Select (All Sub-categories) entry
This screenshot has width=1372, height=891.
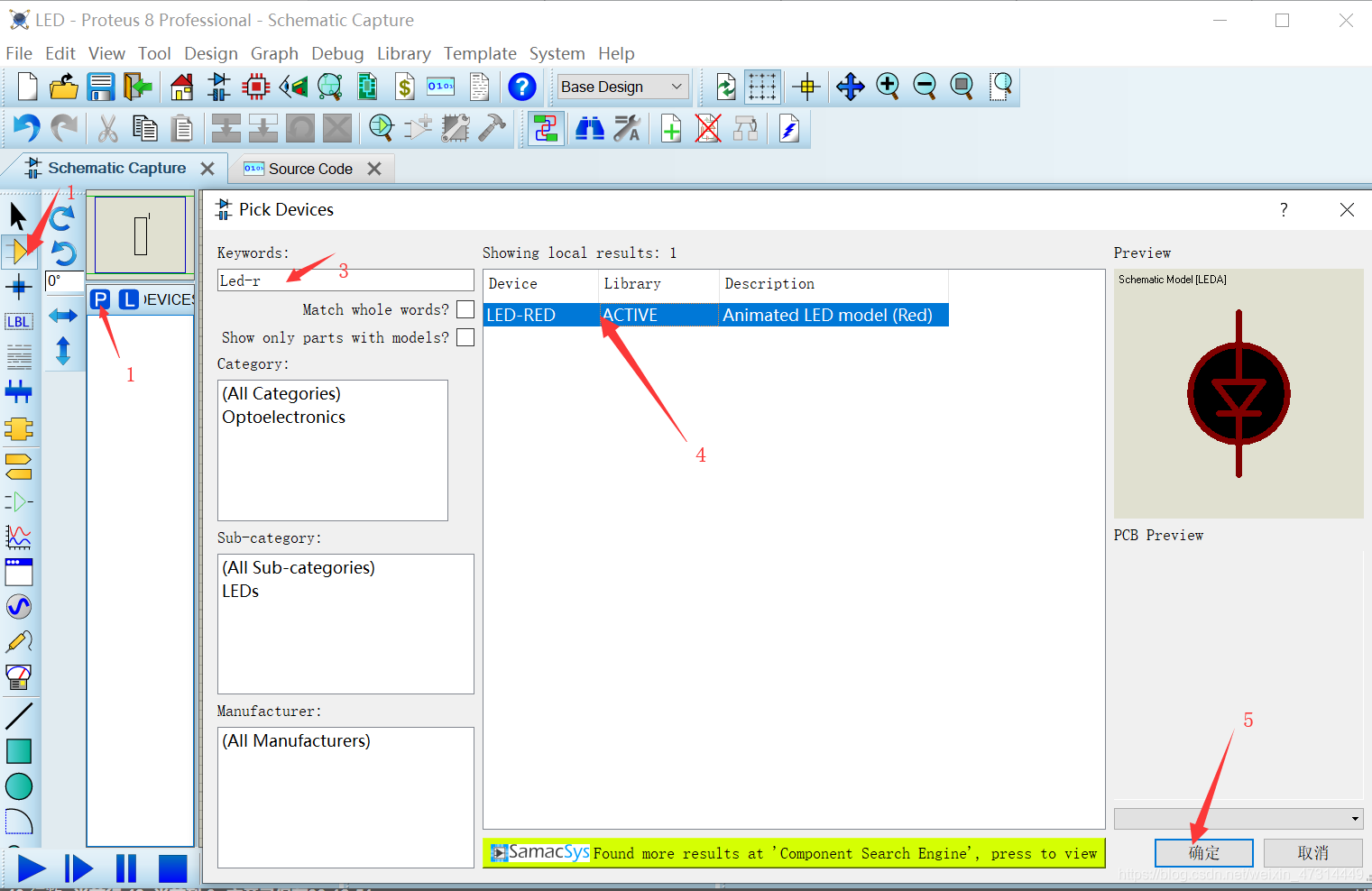pos(299,567)
